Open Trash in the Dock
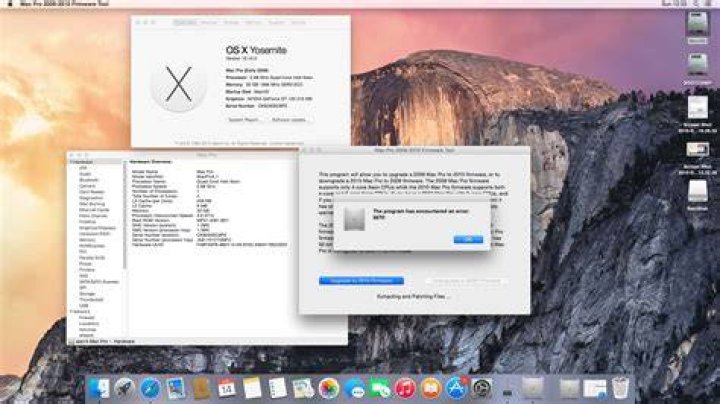Screen dimensions: 720x404 [620, 389]
